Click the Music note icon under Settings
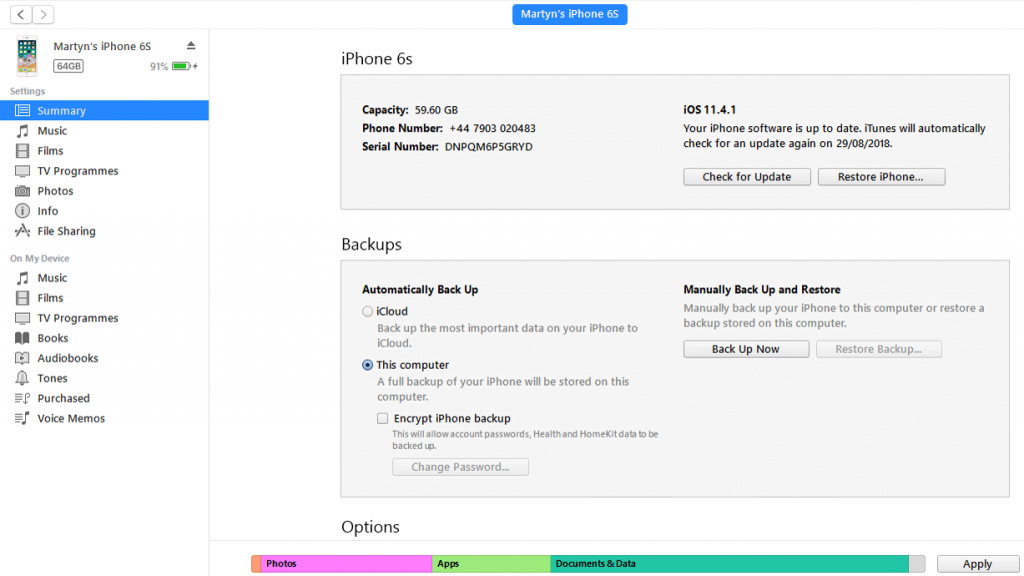 point(22,131)
